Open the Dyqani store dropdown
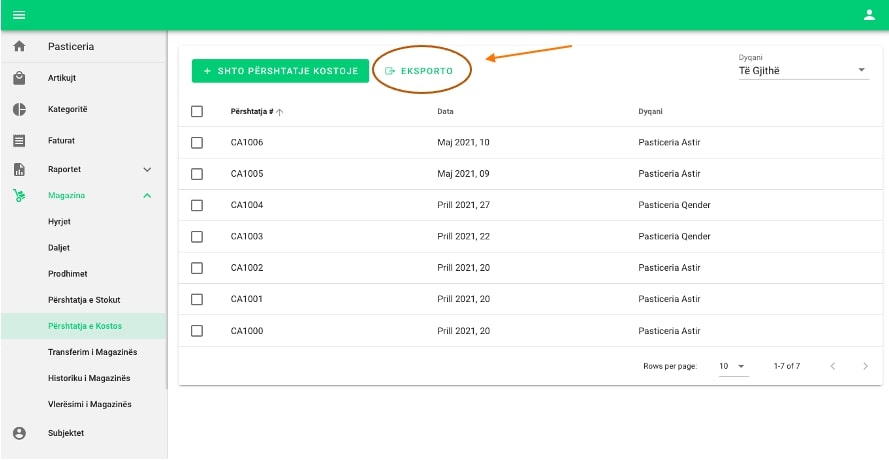 pyautogui.click(x=803, y=70)
